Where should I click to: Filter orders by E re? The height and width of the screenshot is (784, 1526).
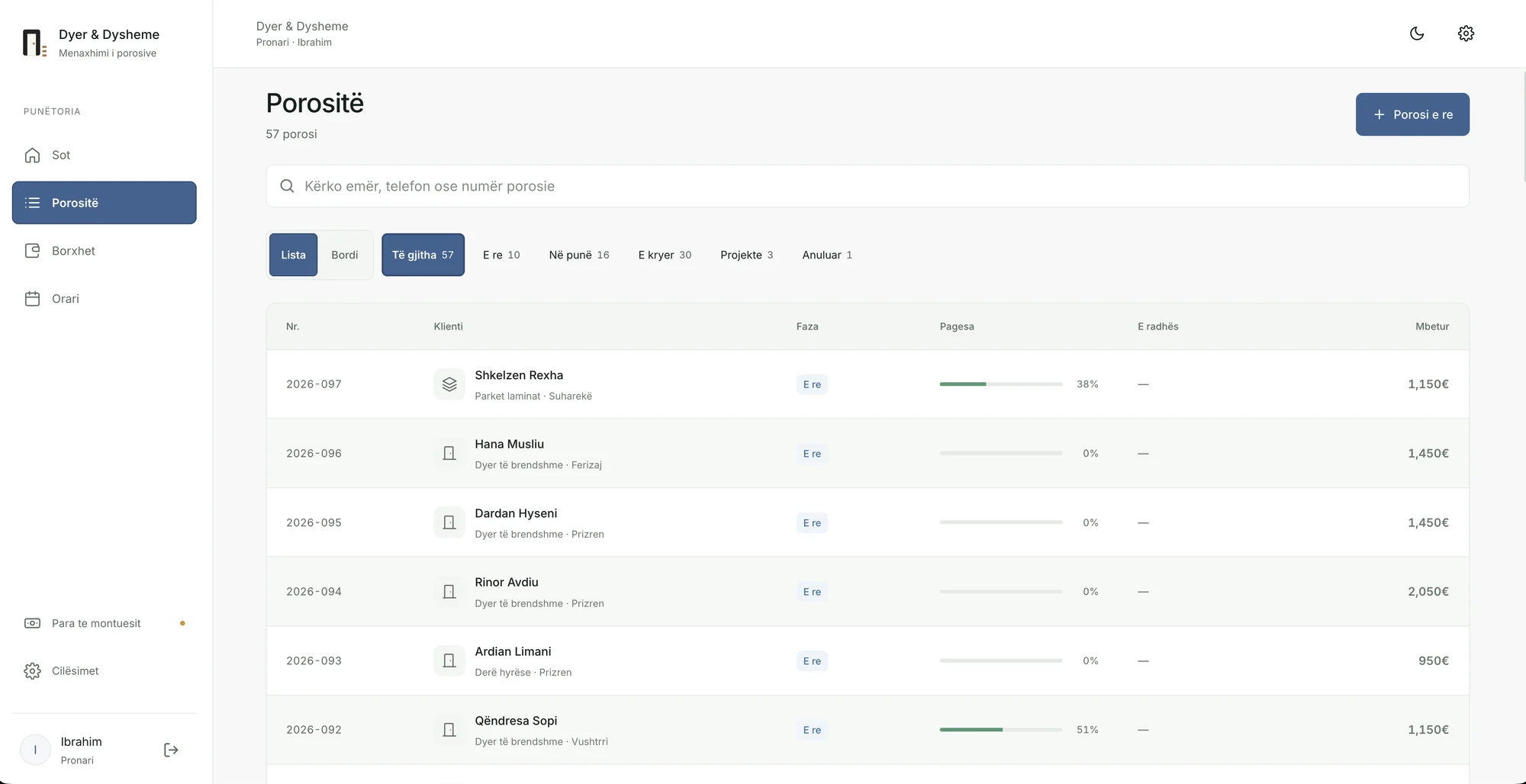pyautogui.click(x=501, y=255)
